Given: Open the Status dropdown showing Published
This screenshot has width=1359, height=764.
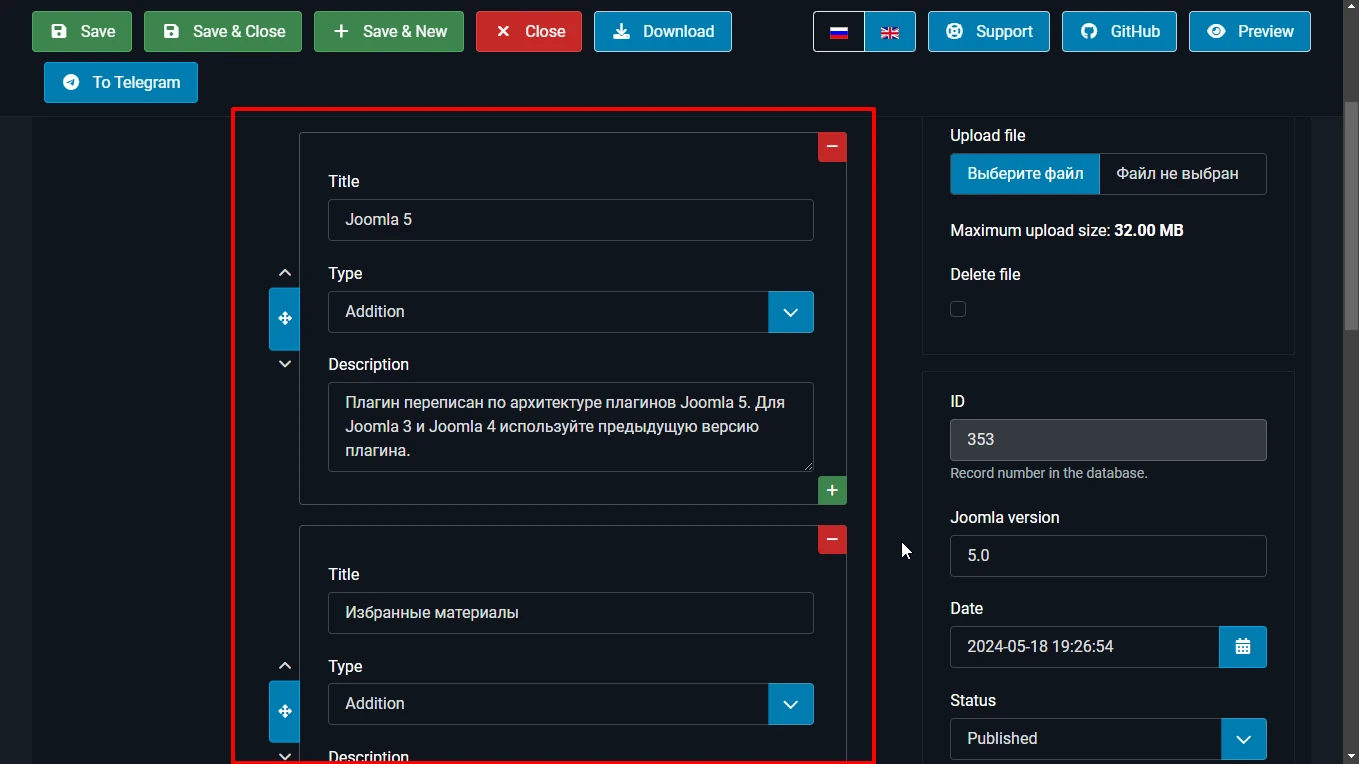Looking at the screenshot, I should click(1108, 739).
